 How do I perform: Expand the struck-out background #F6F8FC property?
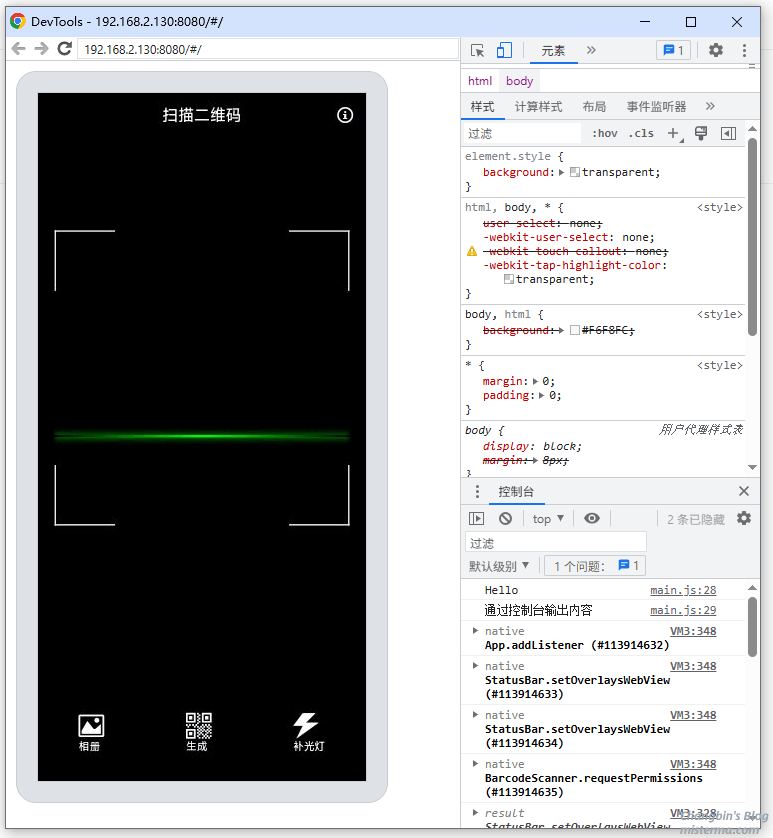[x=561, y=330]
